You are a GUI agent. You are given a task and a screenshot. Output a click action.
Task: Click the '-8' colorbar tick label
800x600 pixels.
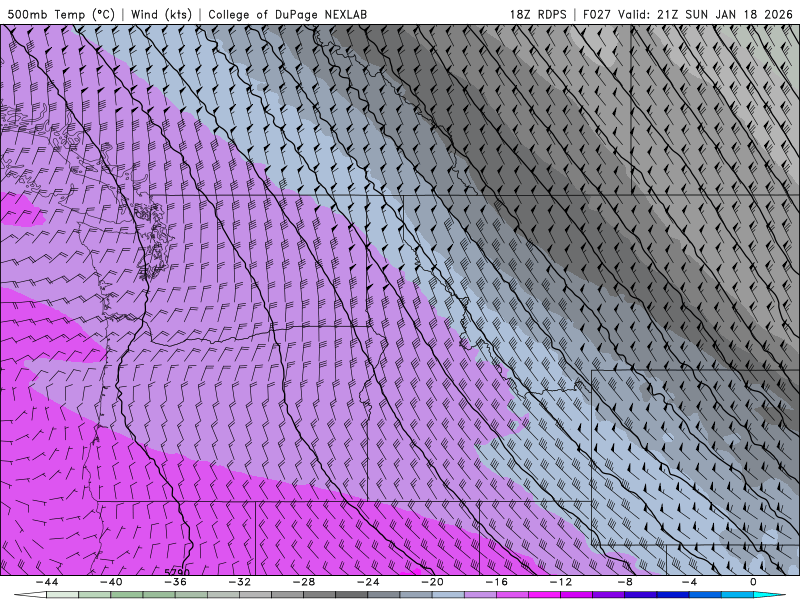[625, 582]
